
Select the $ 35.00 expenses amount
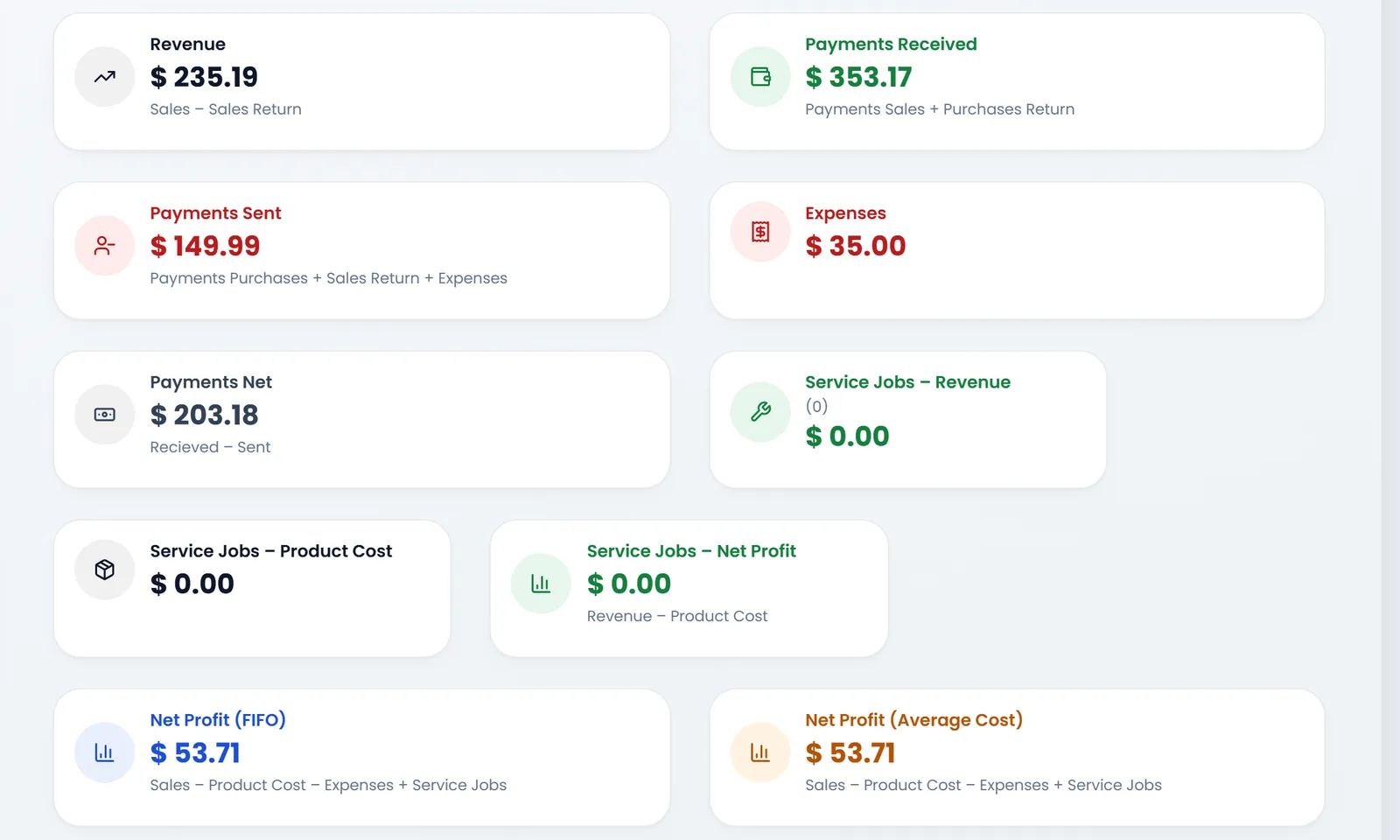[856, 246]
